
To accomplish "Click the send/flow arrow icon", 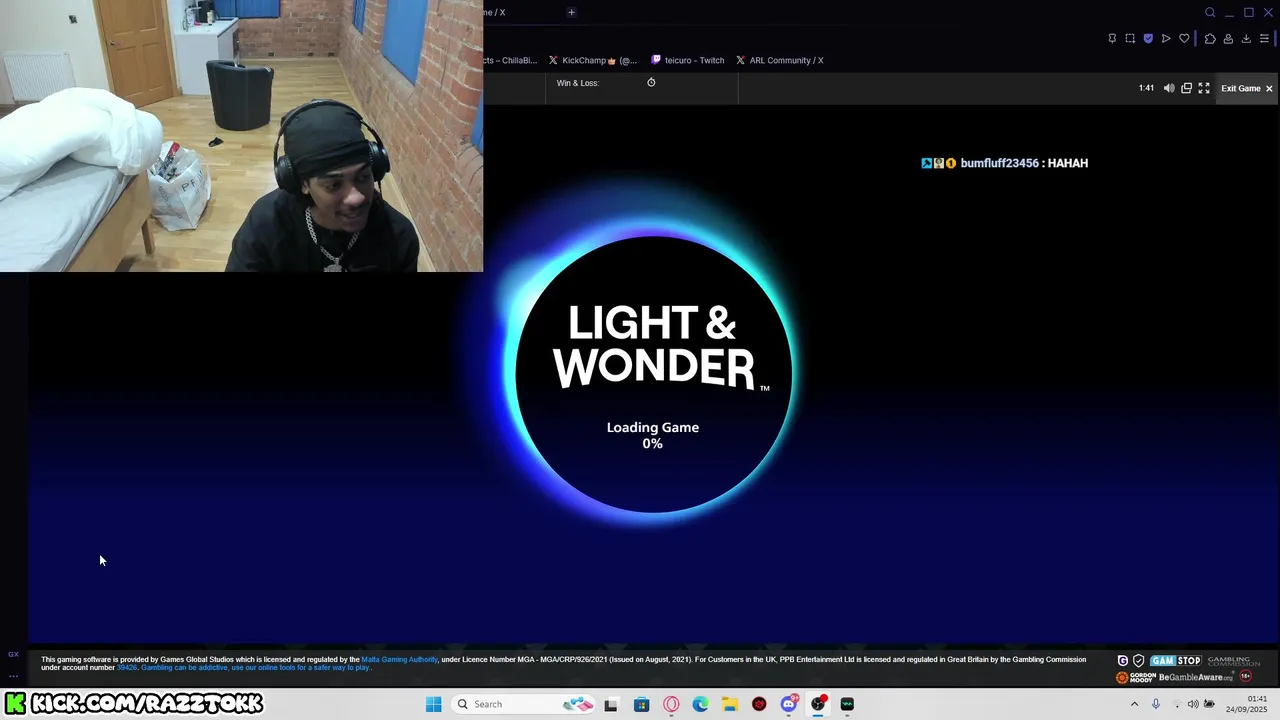I will [x=1166, y=39].
